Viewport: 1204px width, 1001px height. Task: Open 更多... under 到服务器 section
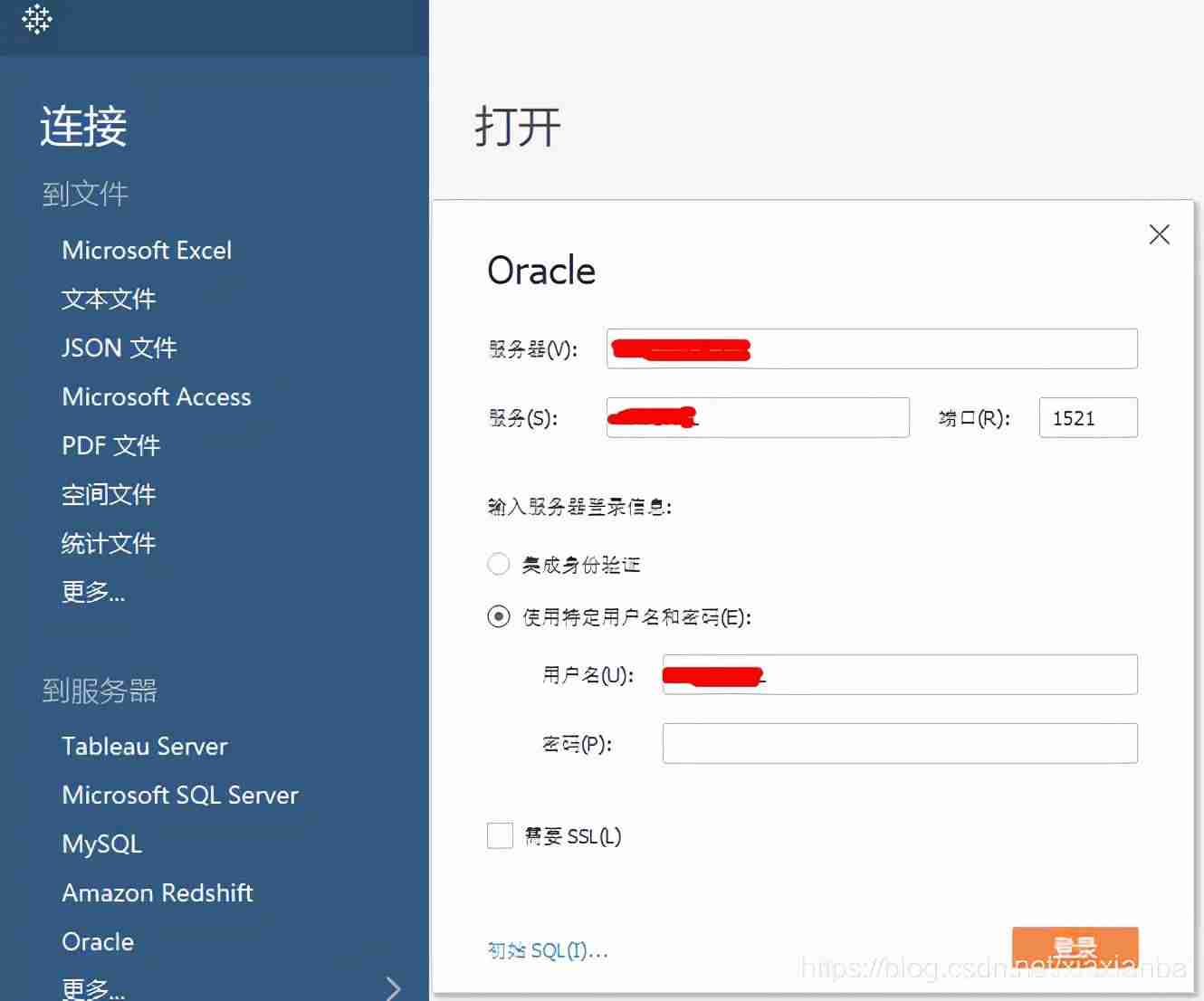pyautogui.click(x=93, y=988)
